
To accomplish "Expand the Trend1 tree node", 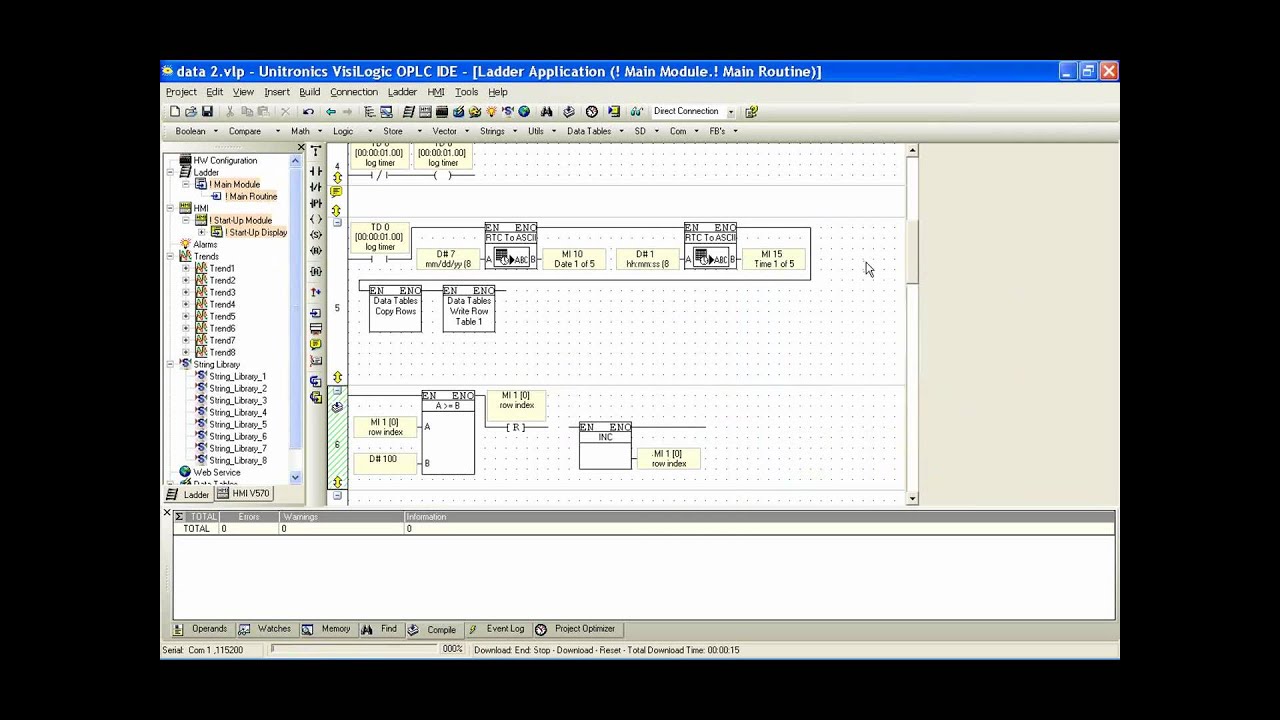I will click(x=186, y=269).
